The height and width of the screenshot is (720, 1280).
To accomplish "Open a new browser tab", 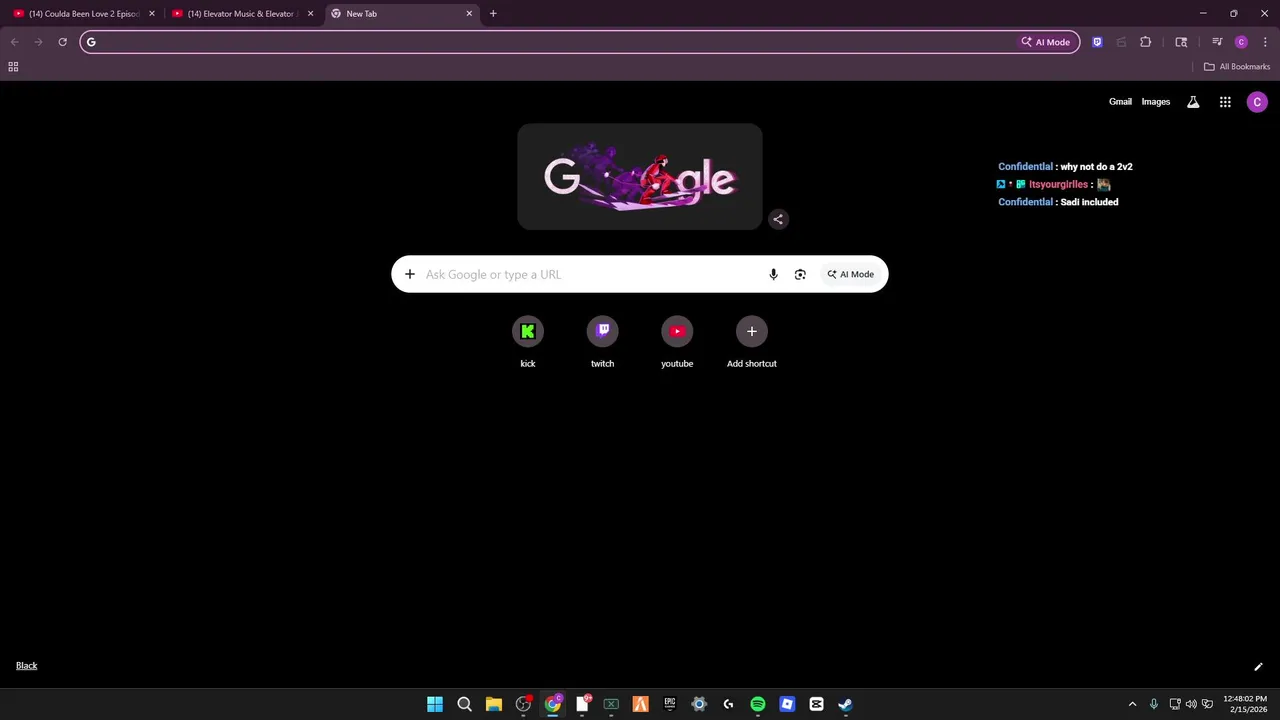I will pos(493,14).
